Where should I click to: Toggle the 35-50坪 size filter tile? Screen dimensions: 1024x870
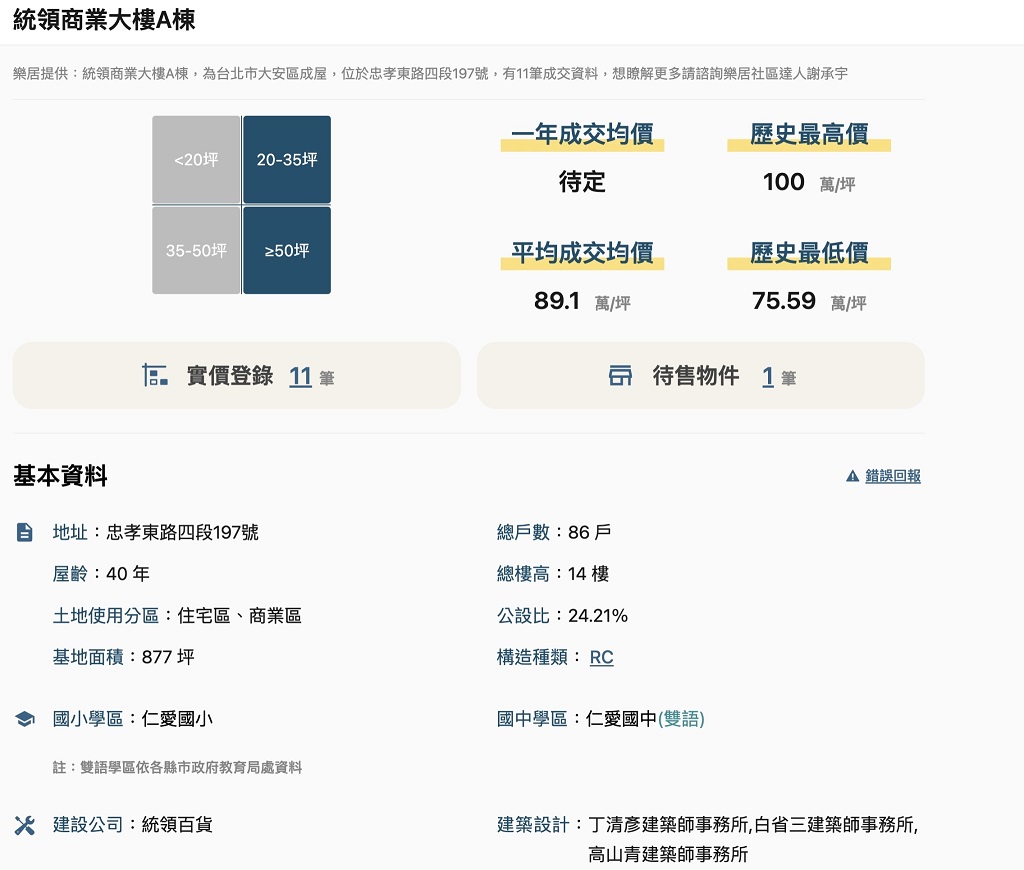[196, 251]
